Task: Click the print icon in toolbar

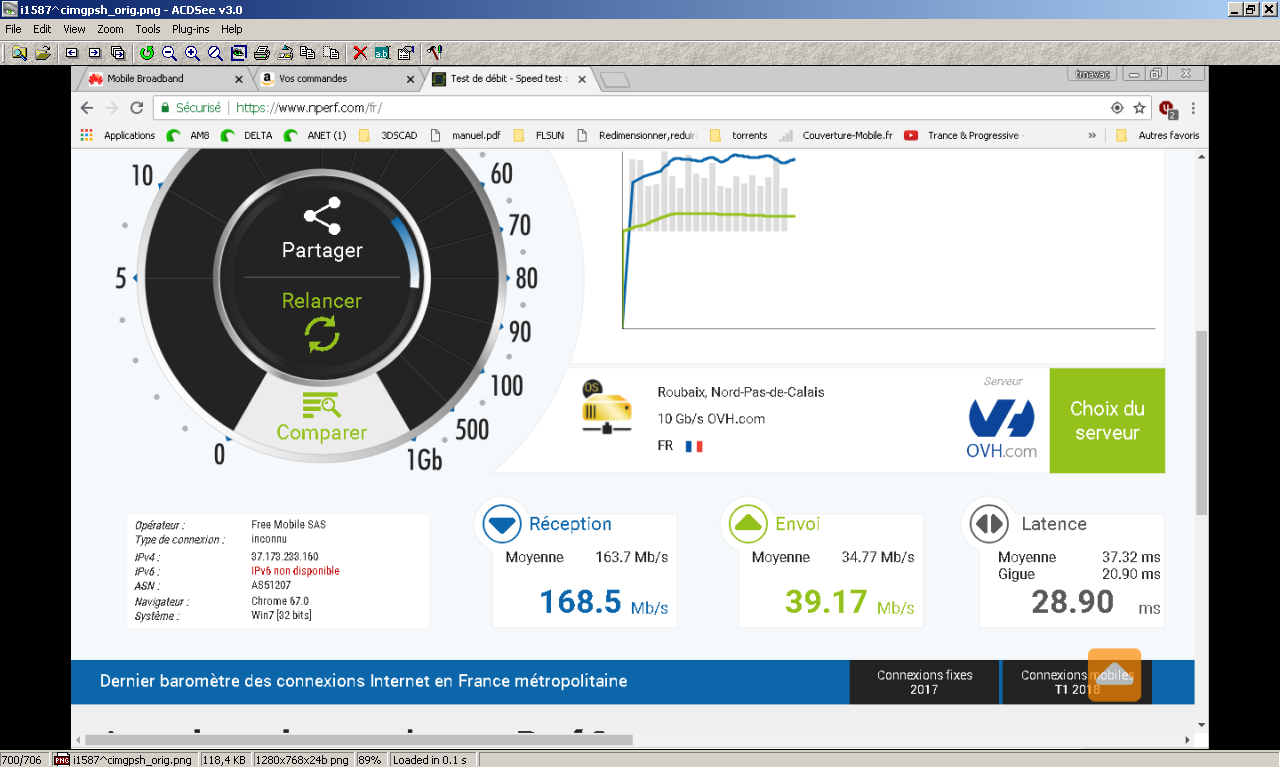Action: pyautogui.click(x=262, y=53)
